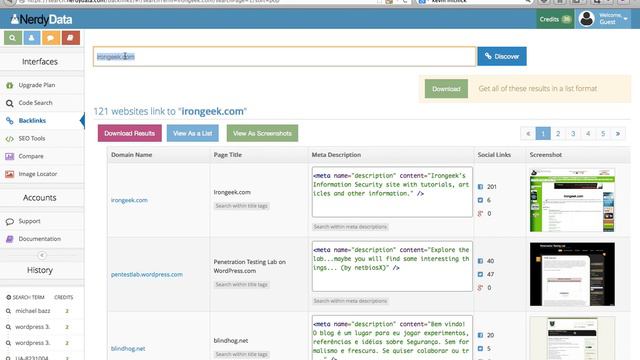Click the blindhog.net meta description box
Viewport: 640px width, 360px height.
click(x=392, y=338)
